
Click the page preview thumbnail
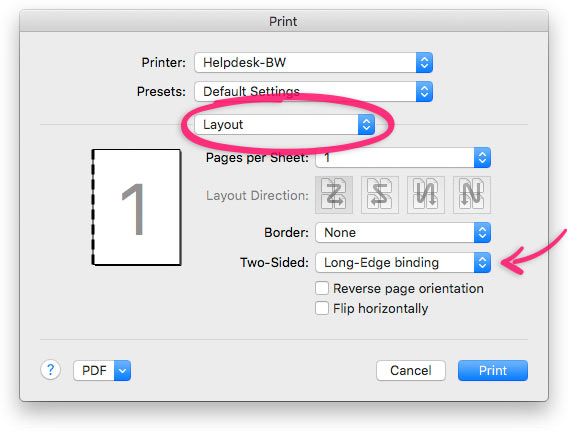(136, 207)
